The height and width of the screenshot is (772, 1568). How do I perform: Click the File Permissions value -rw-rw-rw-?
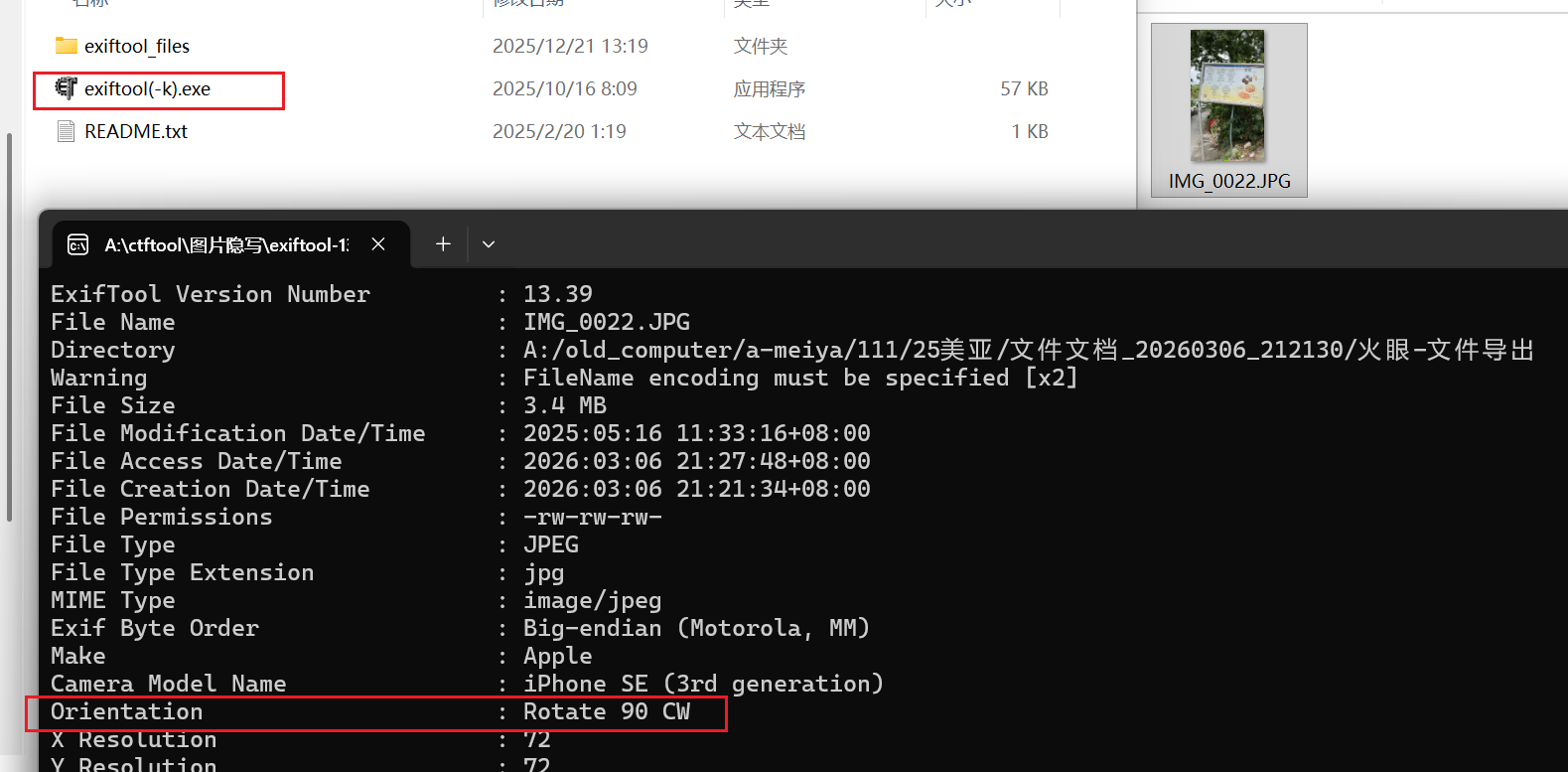tap(593, 517)
